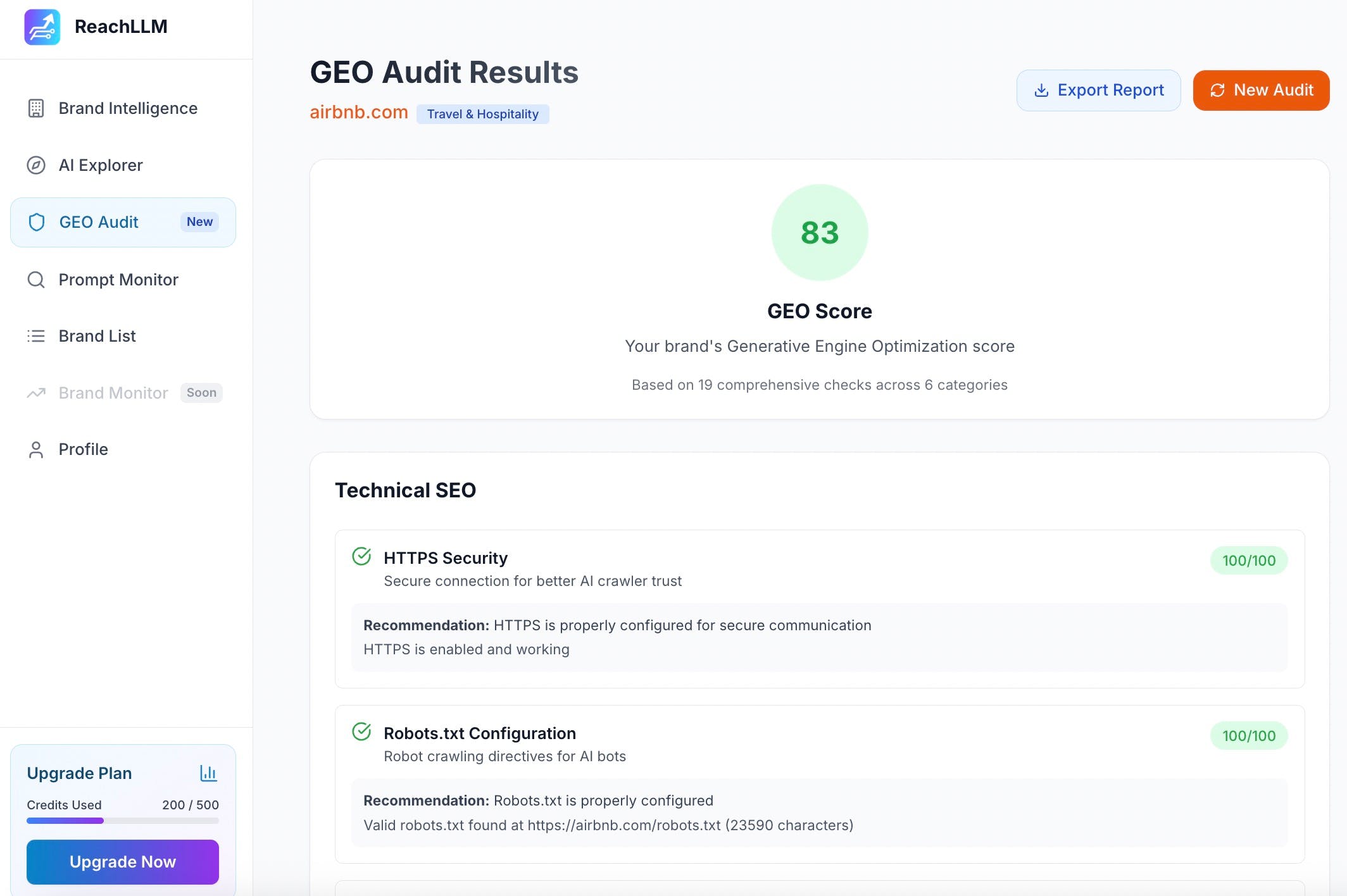Open the Brand Intelligence menu item

pos(127,108)
